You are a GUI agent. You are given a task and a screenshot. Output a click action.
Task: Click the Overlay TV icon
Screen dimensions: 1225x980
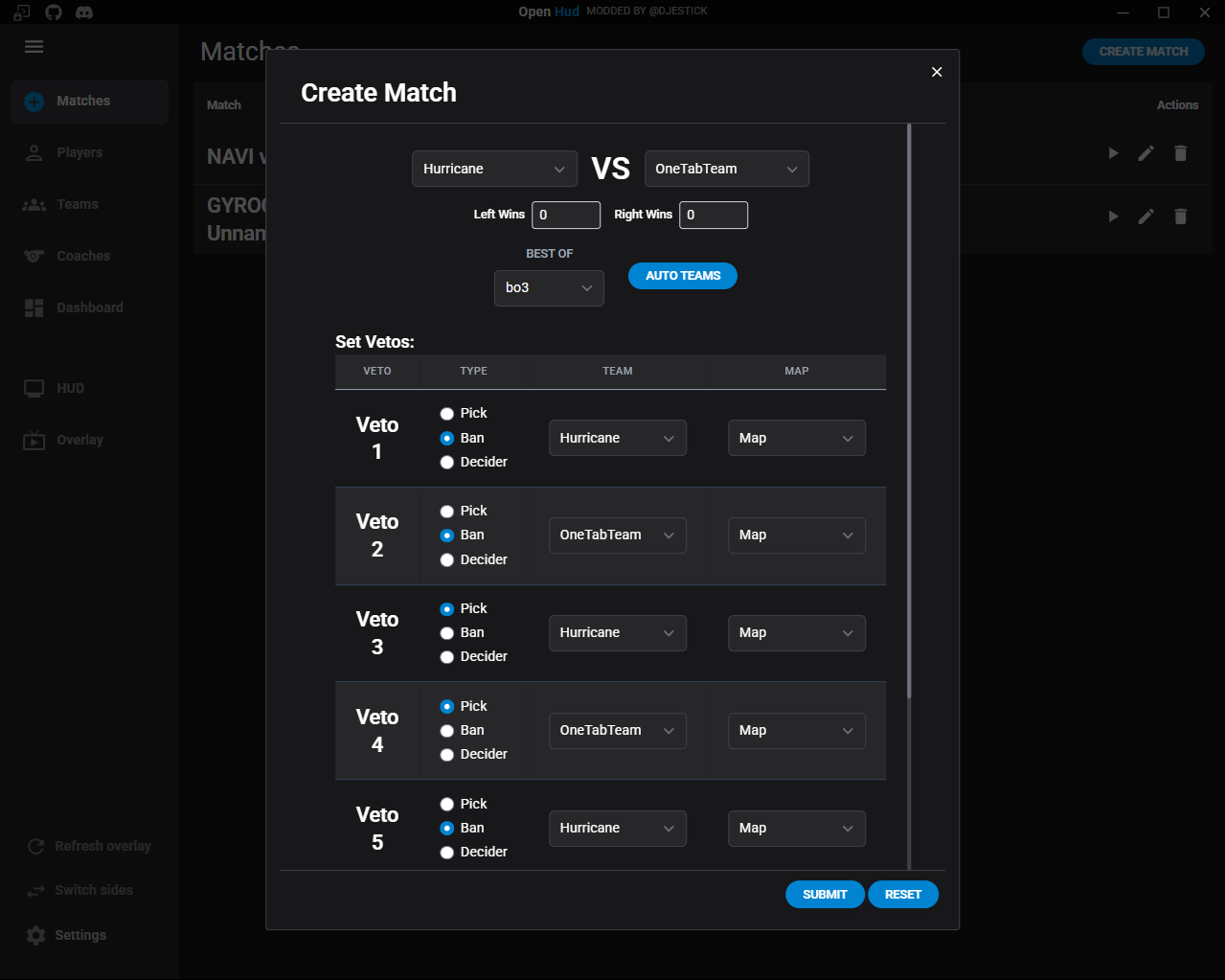(x=34, y=441)
